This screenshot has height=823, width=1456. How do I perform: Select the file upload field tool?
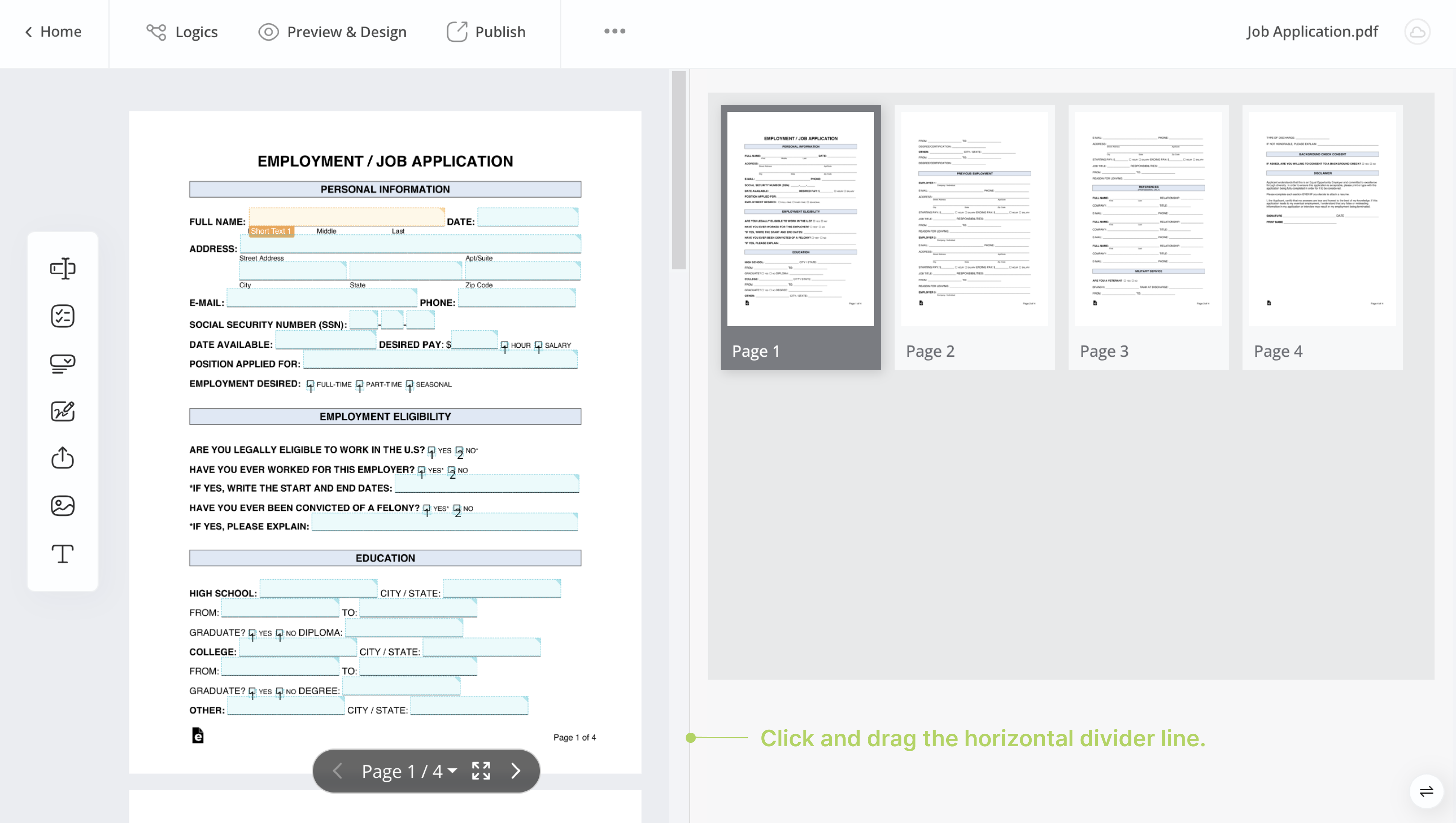point(62,458)
